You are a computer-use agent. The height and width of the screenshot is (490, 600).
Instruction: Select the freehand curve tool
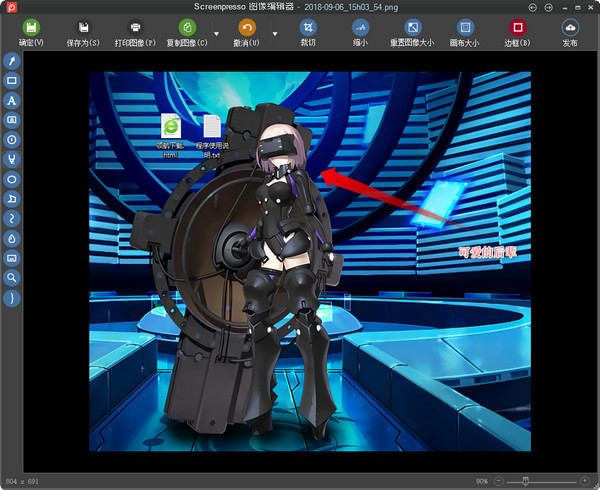tap(12, 218)
